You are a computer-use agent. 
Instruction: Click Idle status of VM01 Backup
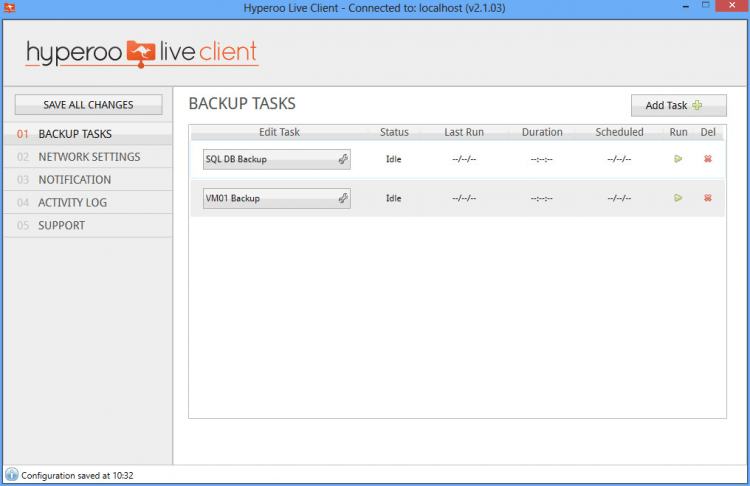394,198
